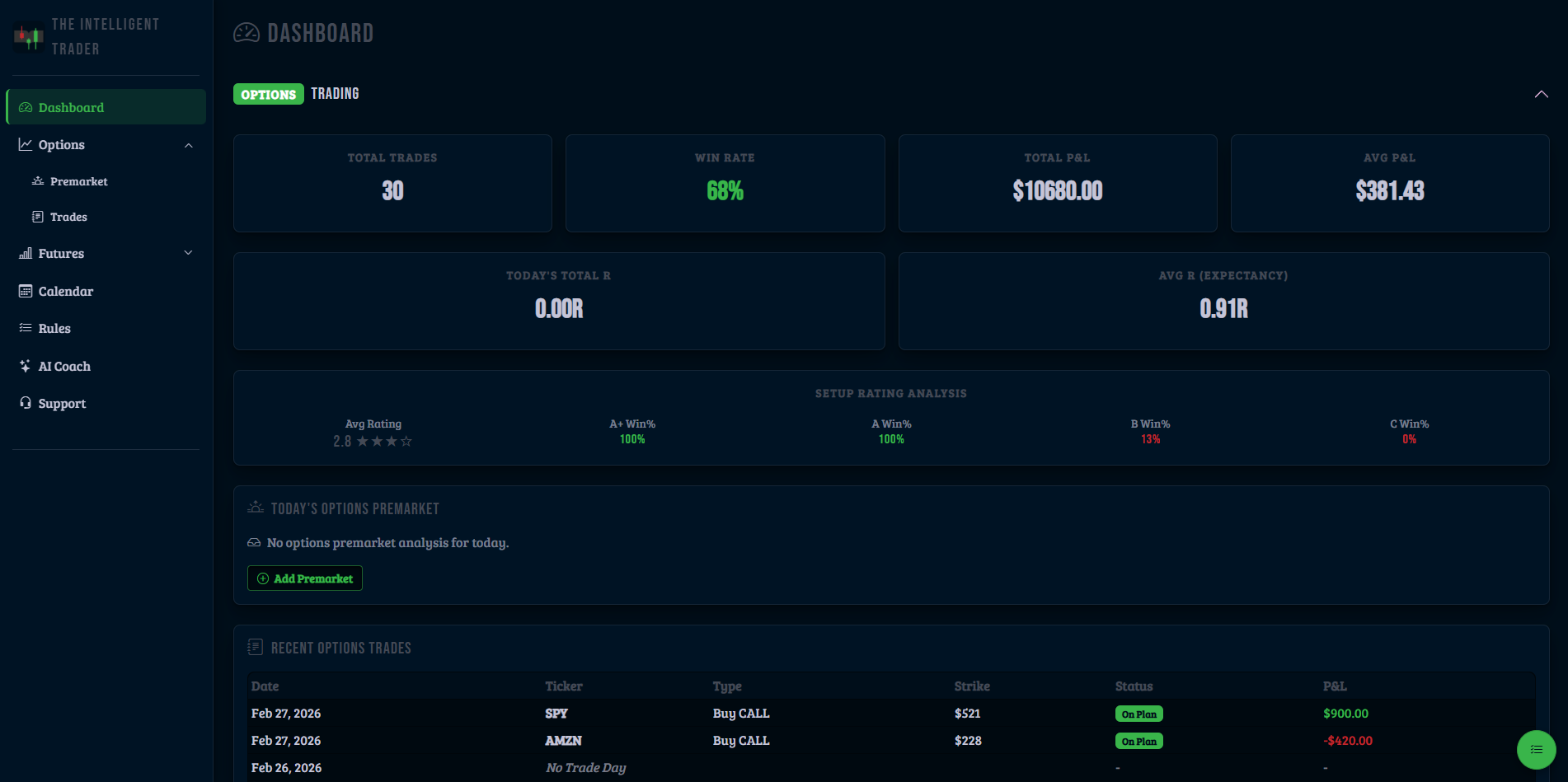Select the Options tab
This screenshot has width=1568, height=782.
point(268,93)
